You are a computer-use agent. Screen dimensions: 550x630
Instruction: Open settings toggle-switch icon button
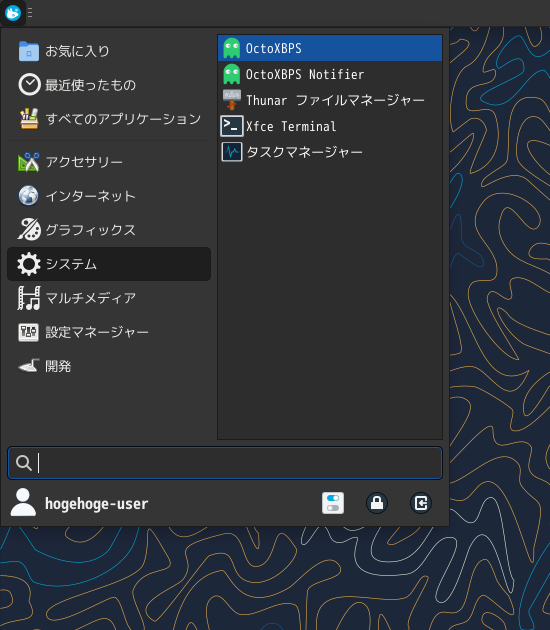point(333,503)
